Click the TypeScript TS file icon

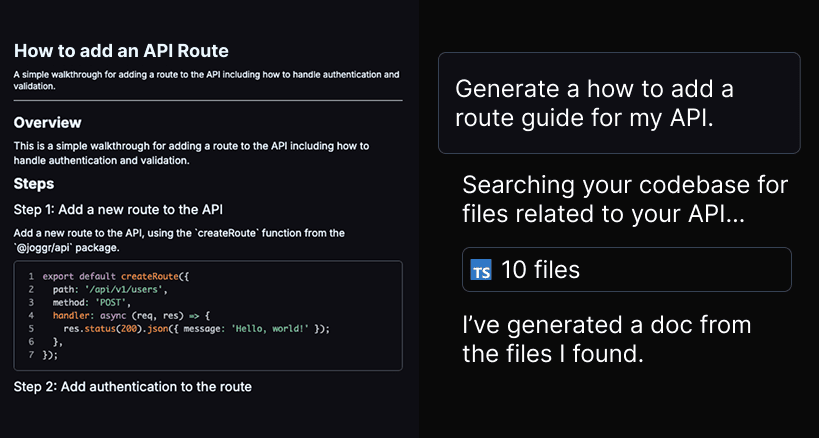click(481, 269)
